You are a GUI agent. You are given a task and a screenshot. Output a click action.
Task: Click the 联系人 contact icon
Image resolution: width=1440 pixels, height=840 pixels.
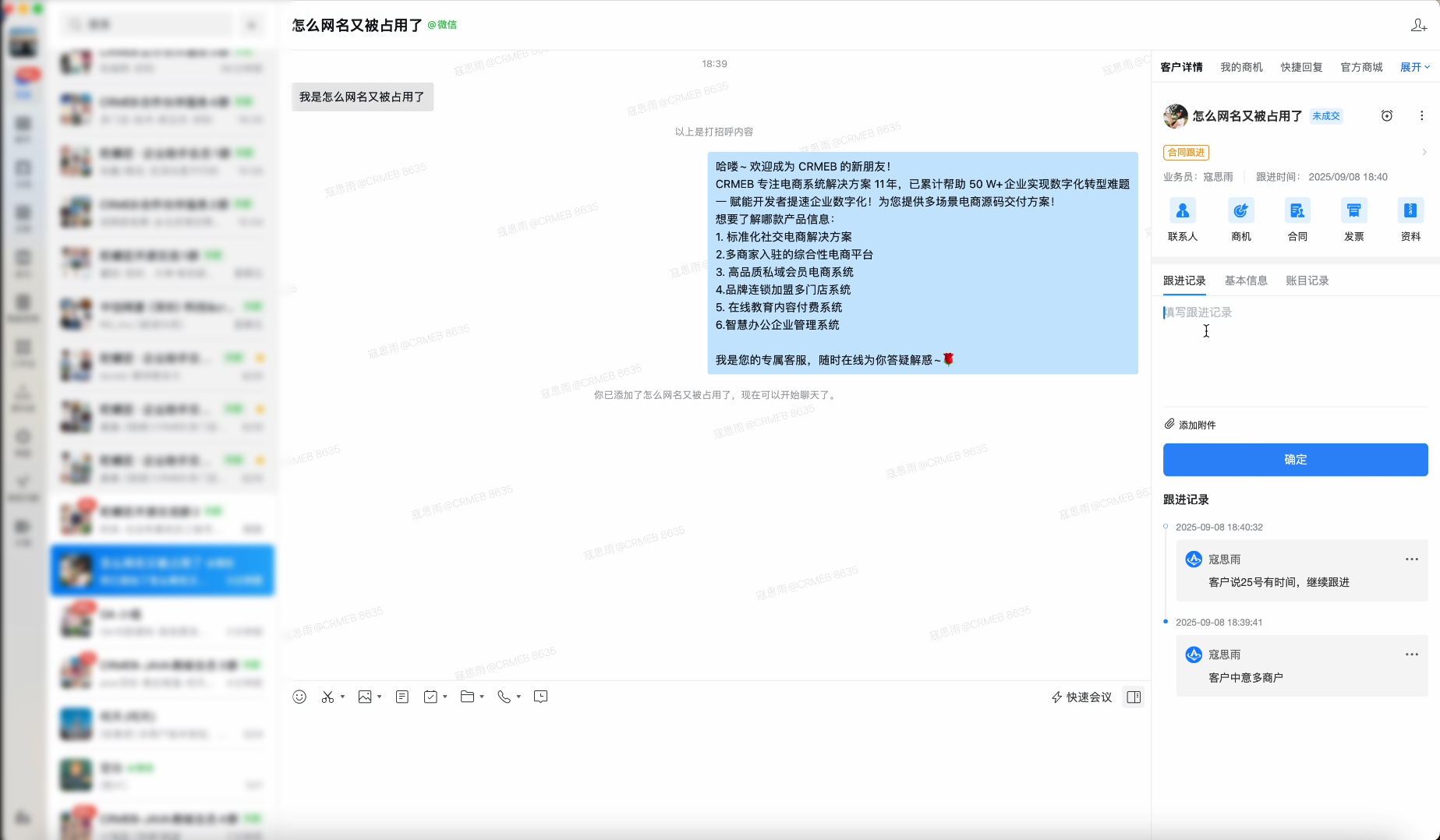(x=1182, y=211)
